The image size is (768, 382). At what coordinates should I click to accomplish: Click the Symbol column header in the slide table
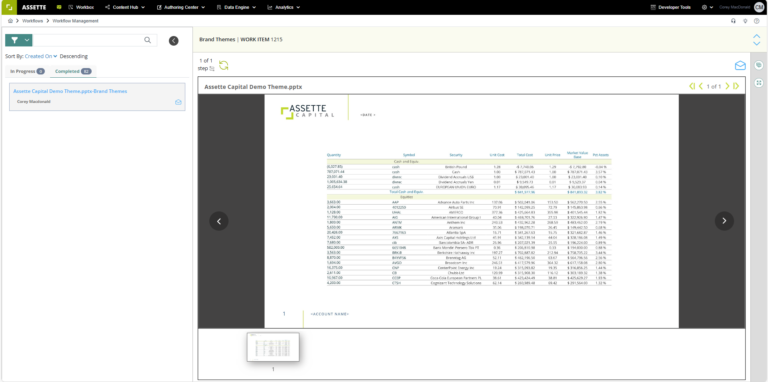pos(408,155)
